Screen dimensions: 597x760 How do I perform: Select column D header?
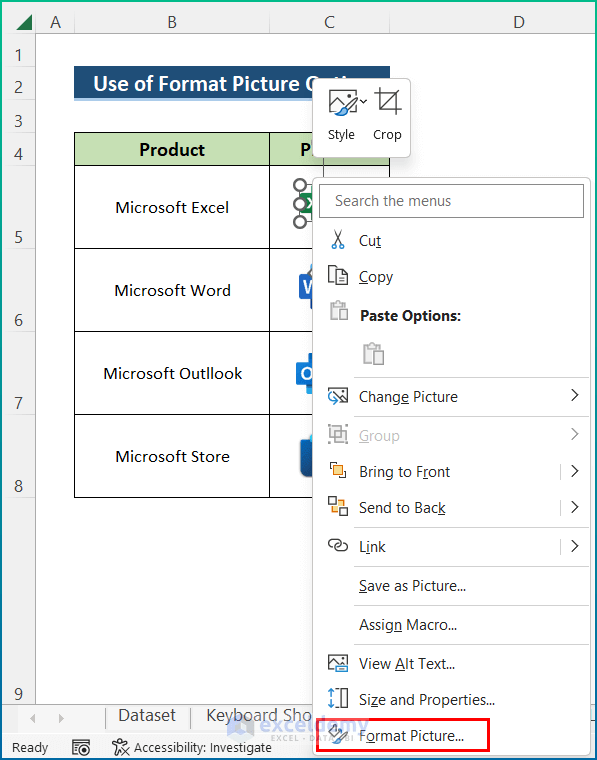click(518, 22)
